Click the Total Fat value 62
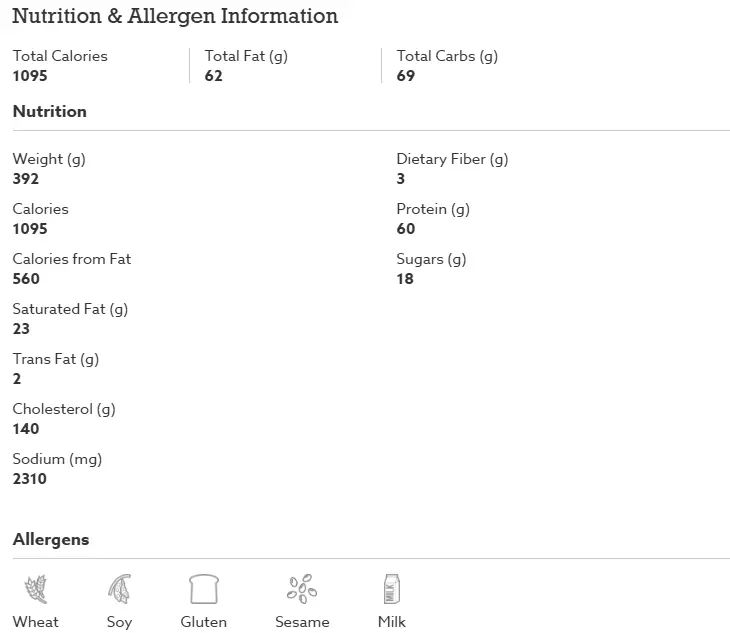730x633 pixels. (214, 76)
